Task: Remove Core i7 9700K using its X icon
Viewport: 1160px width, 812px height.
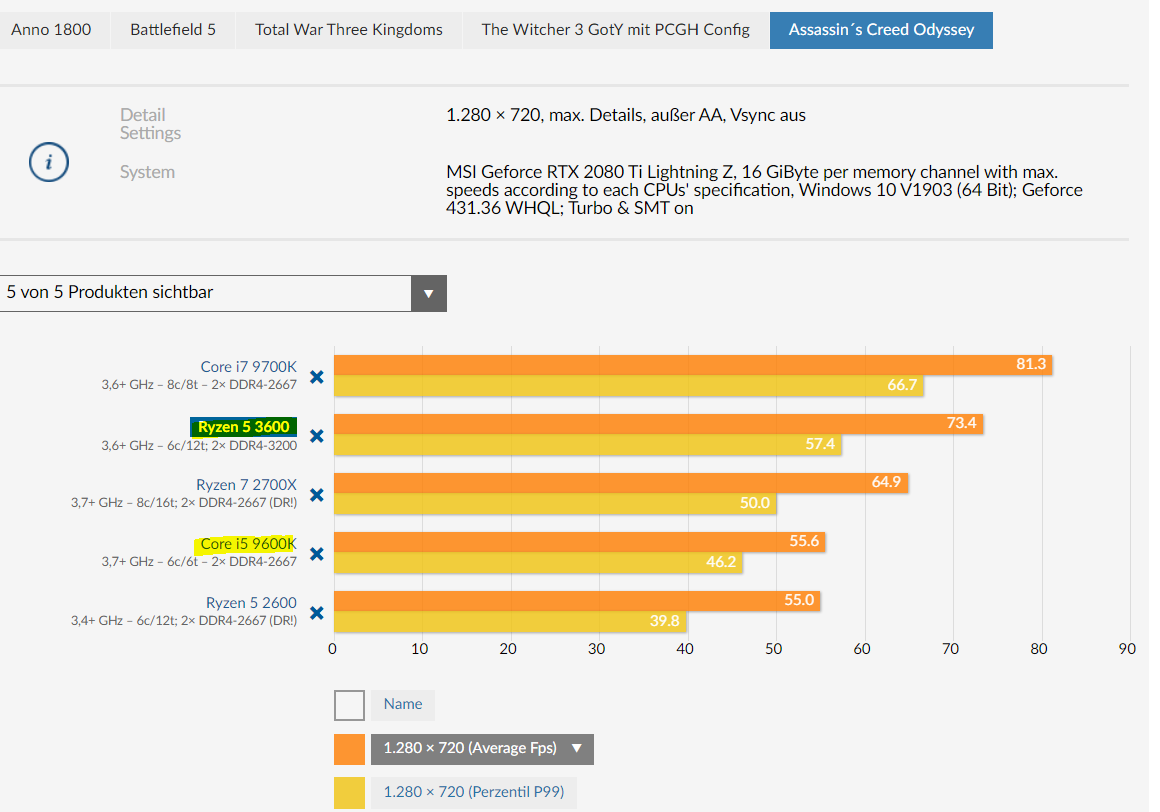Action: click(317, 377)
